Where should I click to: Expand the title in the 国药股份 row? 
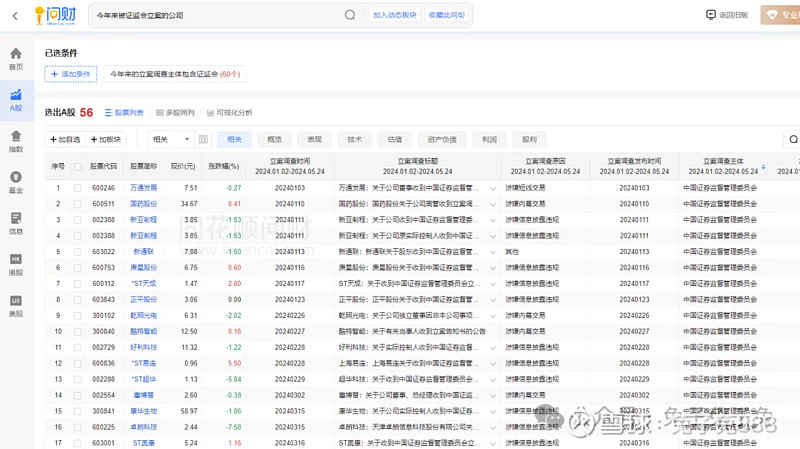(x=493, y=204)
